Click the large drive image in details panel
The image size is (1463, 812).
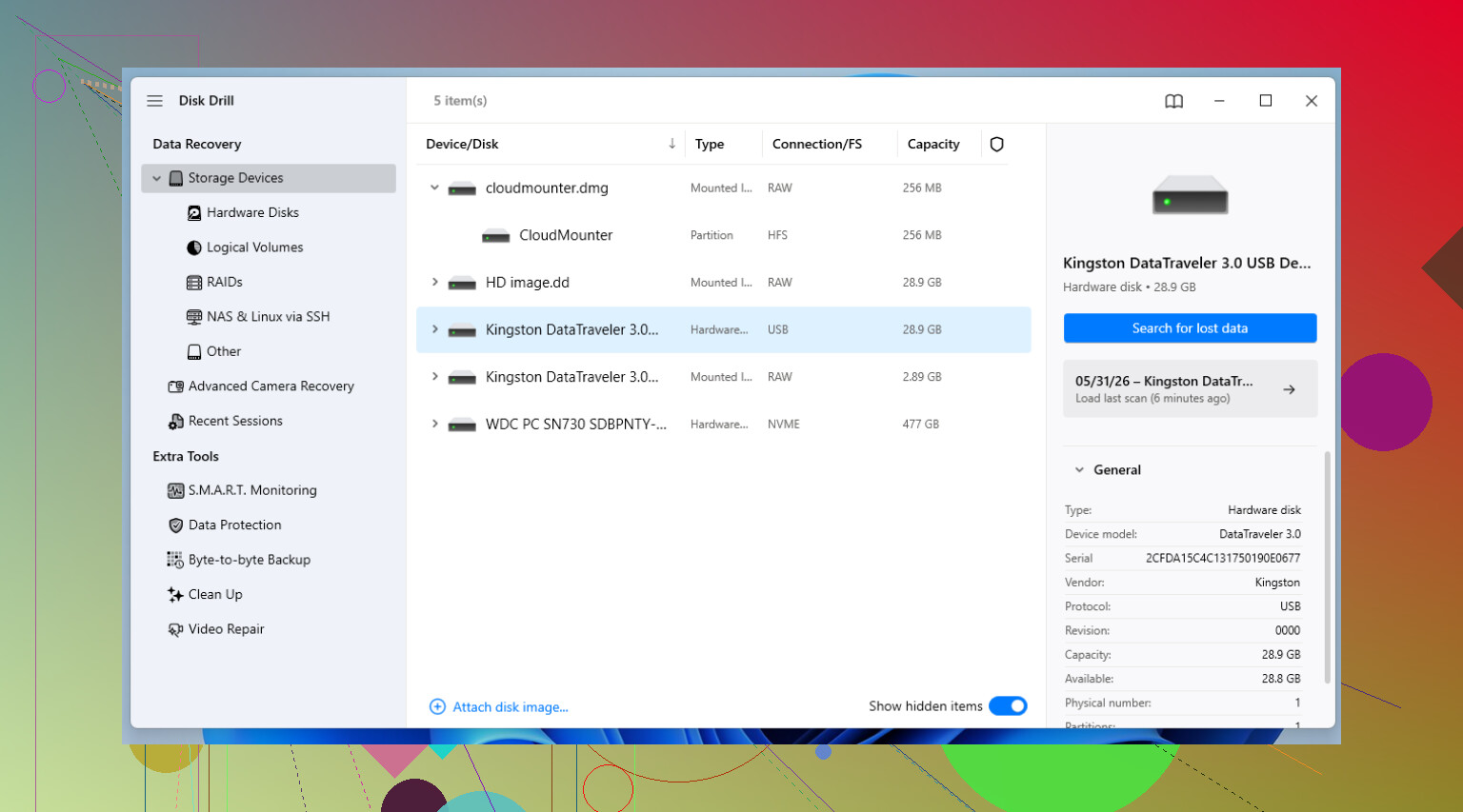coord(1190,194)
